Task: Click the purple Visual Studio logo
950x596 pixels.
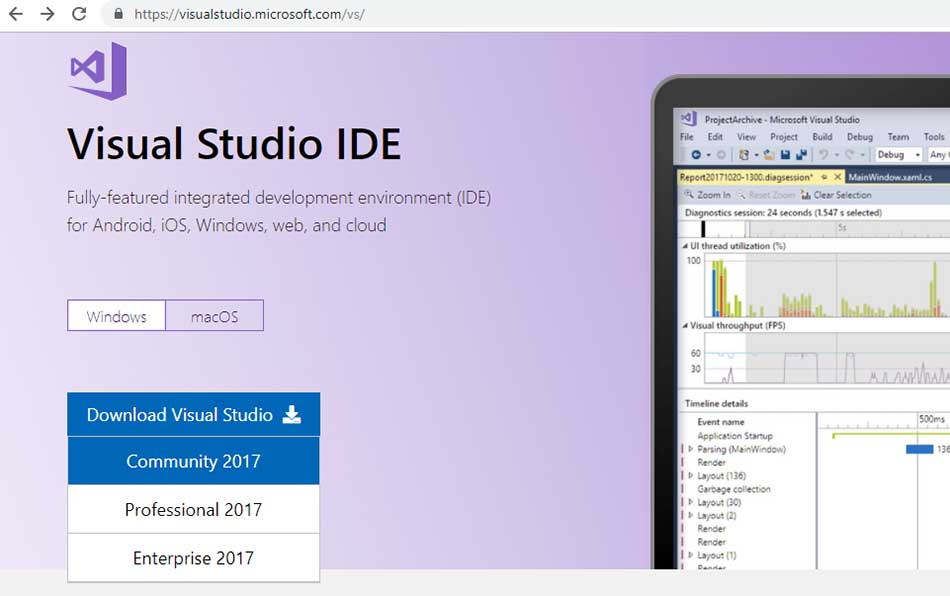Action: [x=98, y=70]
